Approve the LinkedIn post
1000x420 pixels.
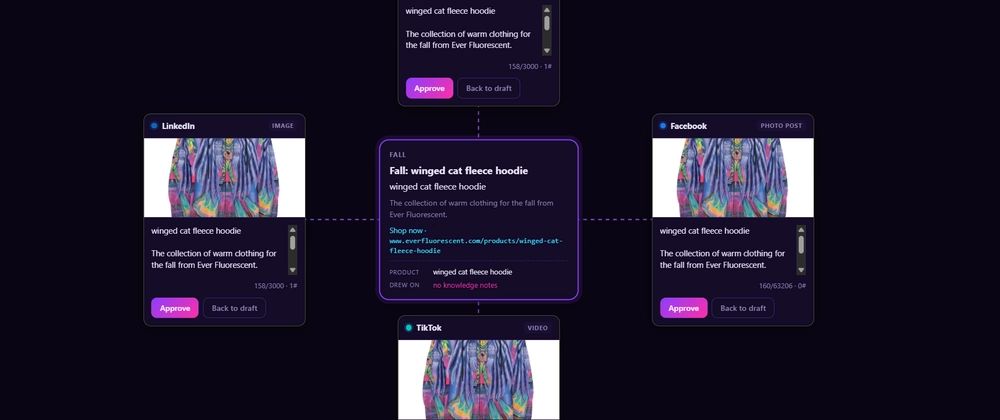coord(175,308)
